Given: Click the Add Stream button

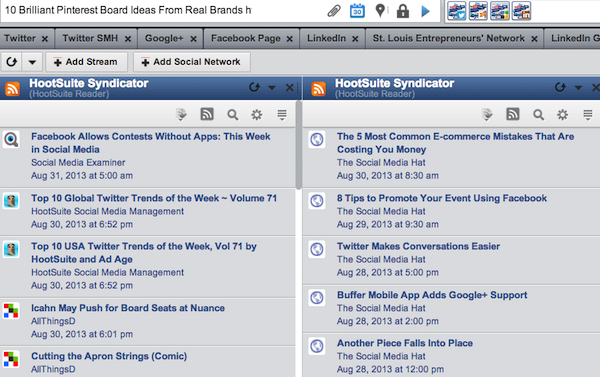Looking at the screenshot, I should click(86, 62).
